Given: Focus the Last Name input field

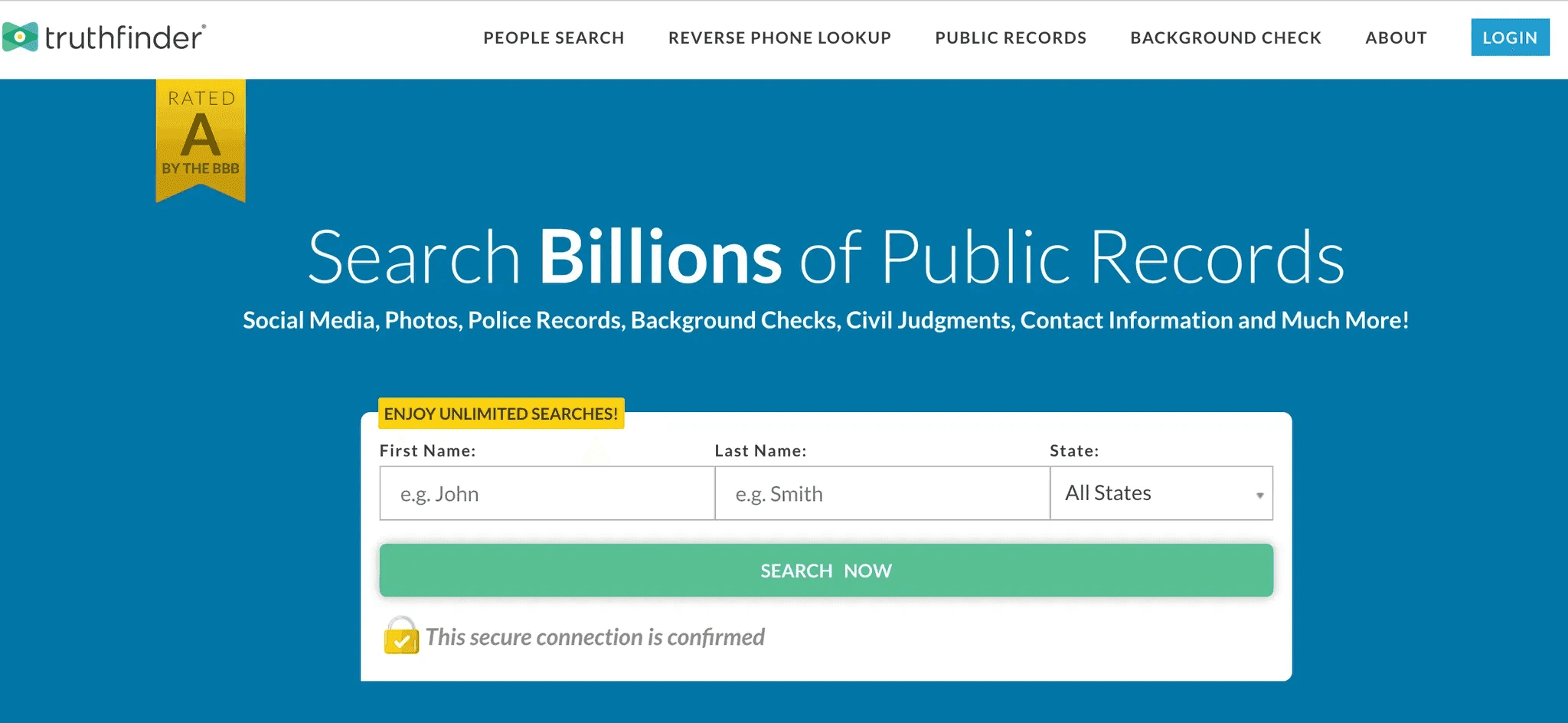Looking at the screenshot, I should point(882,493).
